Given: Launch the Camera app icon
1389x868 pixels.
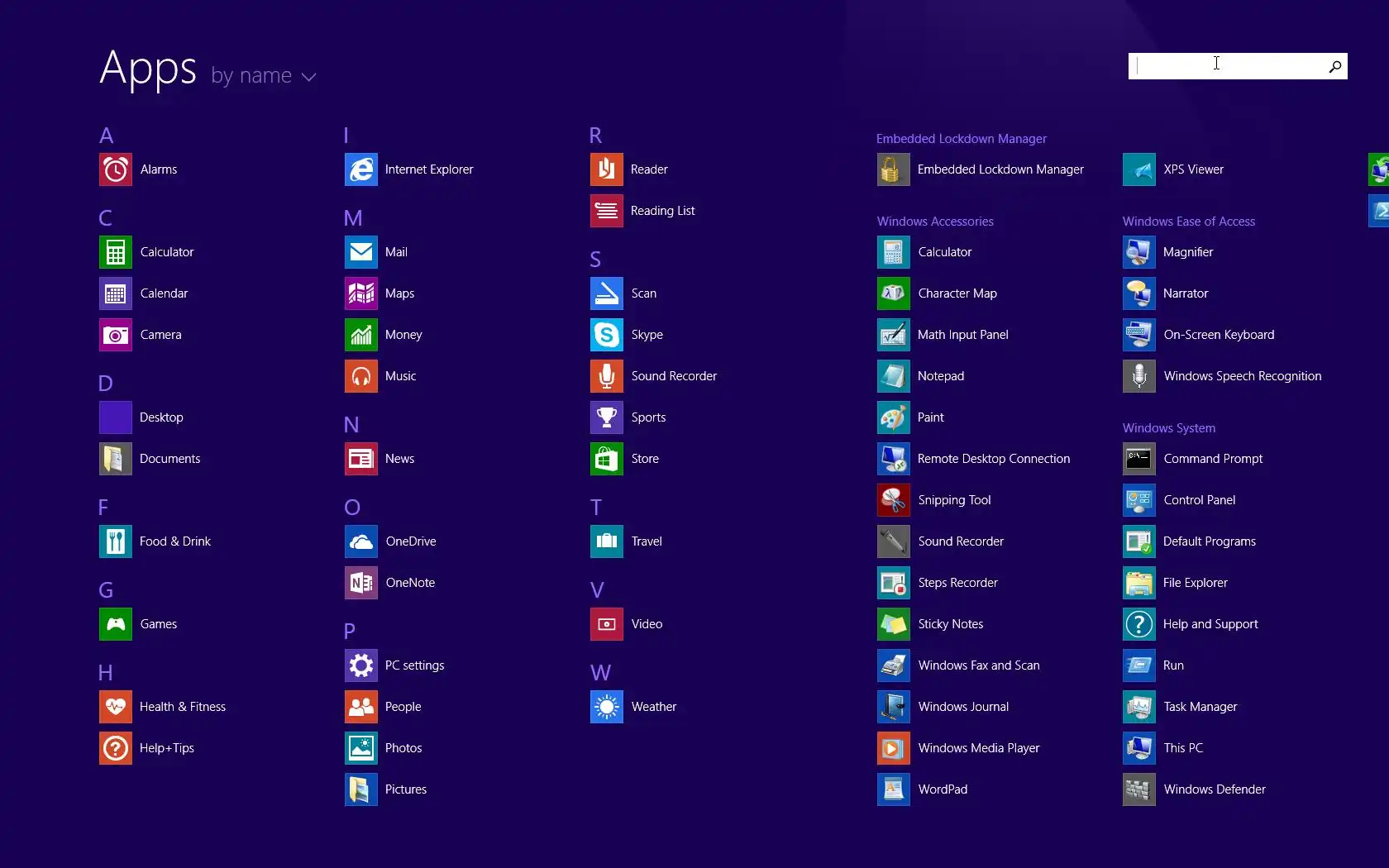Looking at the screenshot, I should (x=116, y=335).
